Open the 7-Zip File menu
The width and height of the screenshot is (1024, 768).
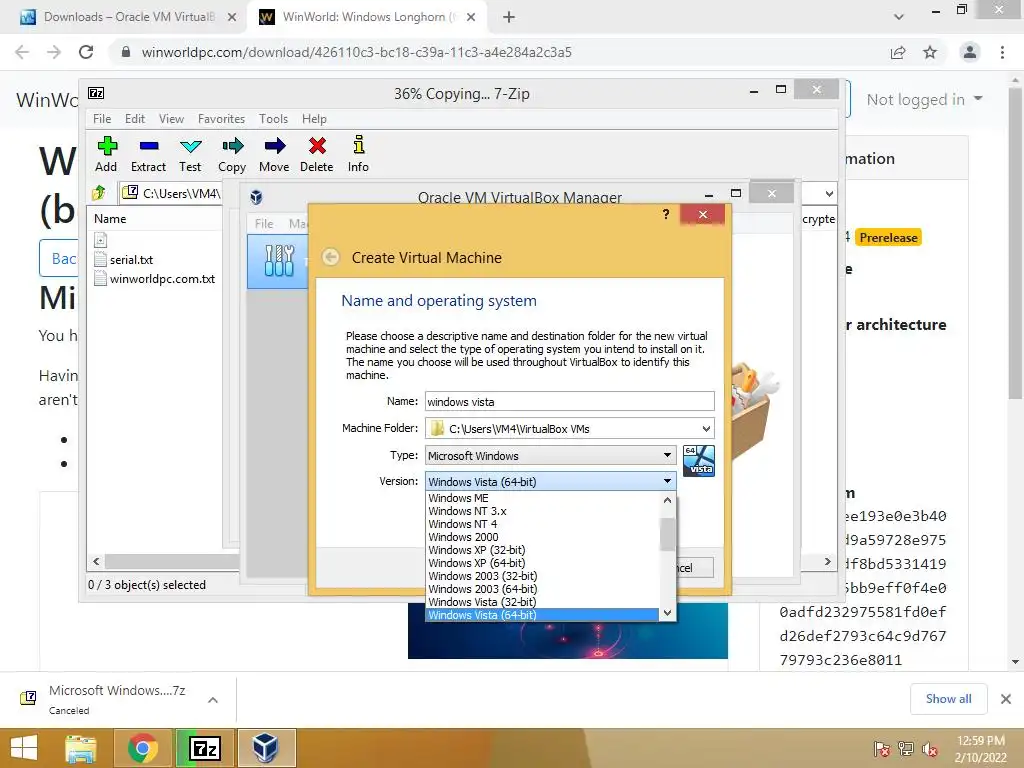pyautogui.click(x=102, y=119)
